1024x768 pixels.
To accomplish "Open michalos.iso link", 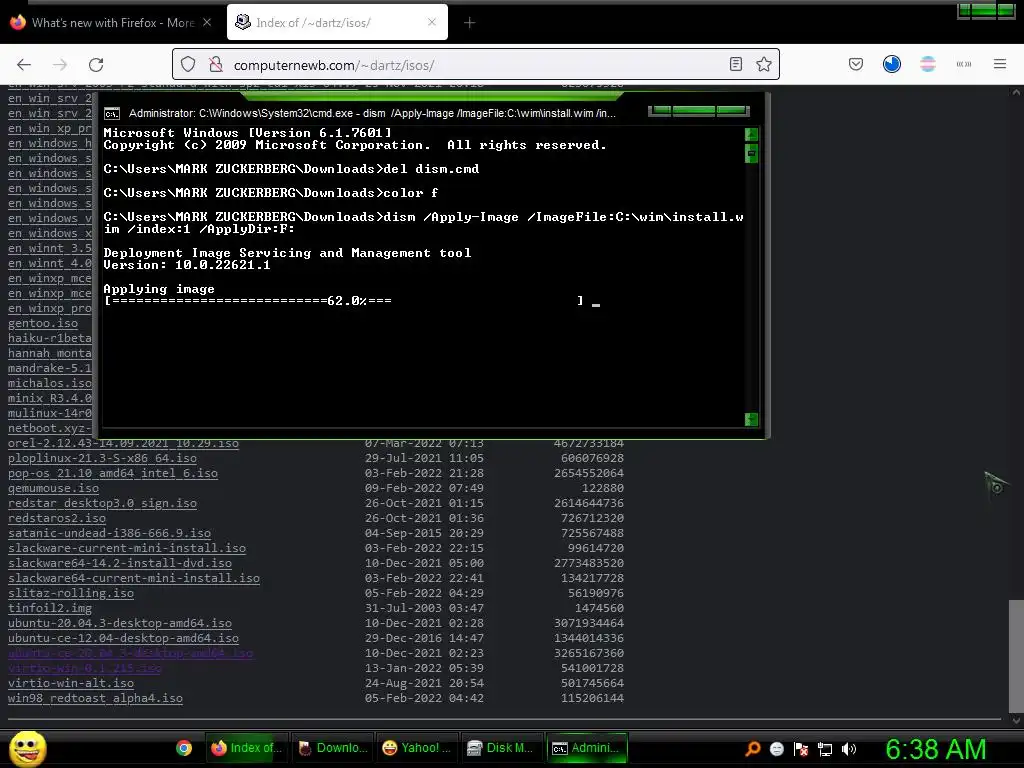I will point(50,383).
